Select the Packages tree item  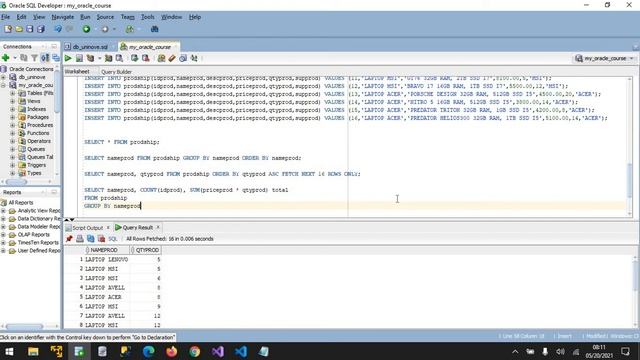pyautogui.click(x=38, y=117)
